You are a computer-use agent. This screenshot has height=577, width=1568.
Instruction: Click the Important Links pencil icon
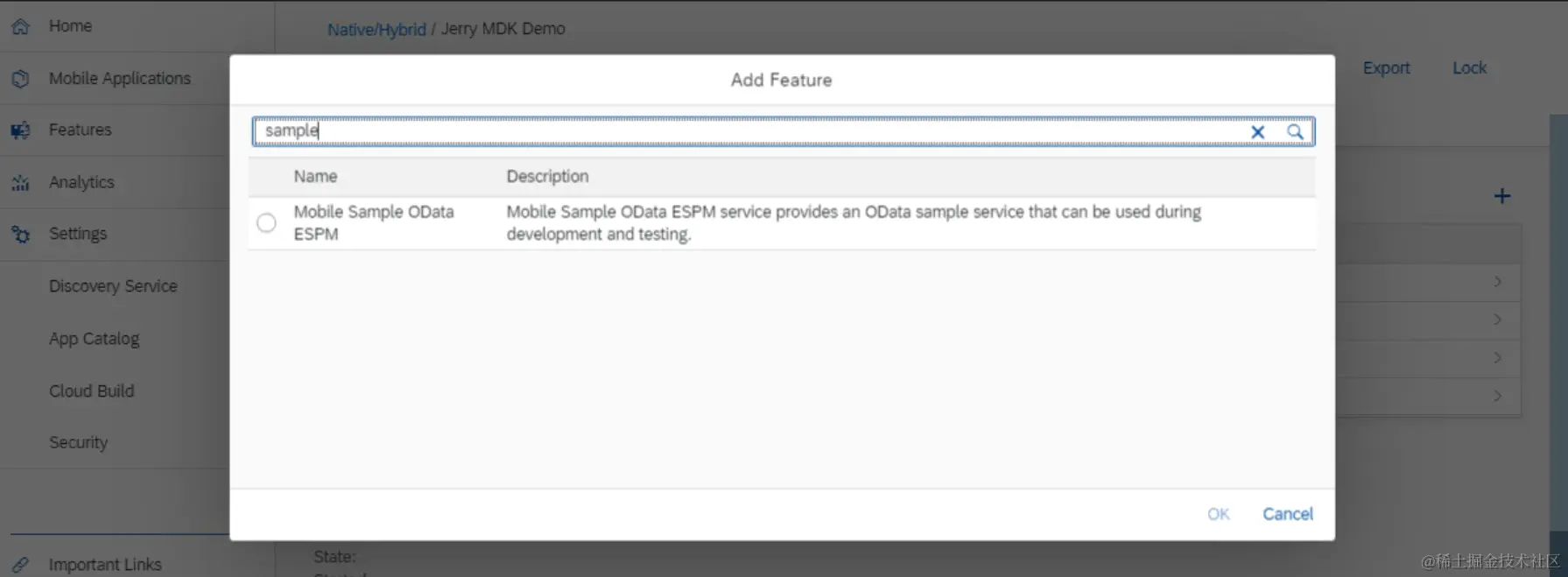coord(20,565)
